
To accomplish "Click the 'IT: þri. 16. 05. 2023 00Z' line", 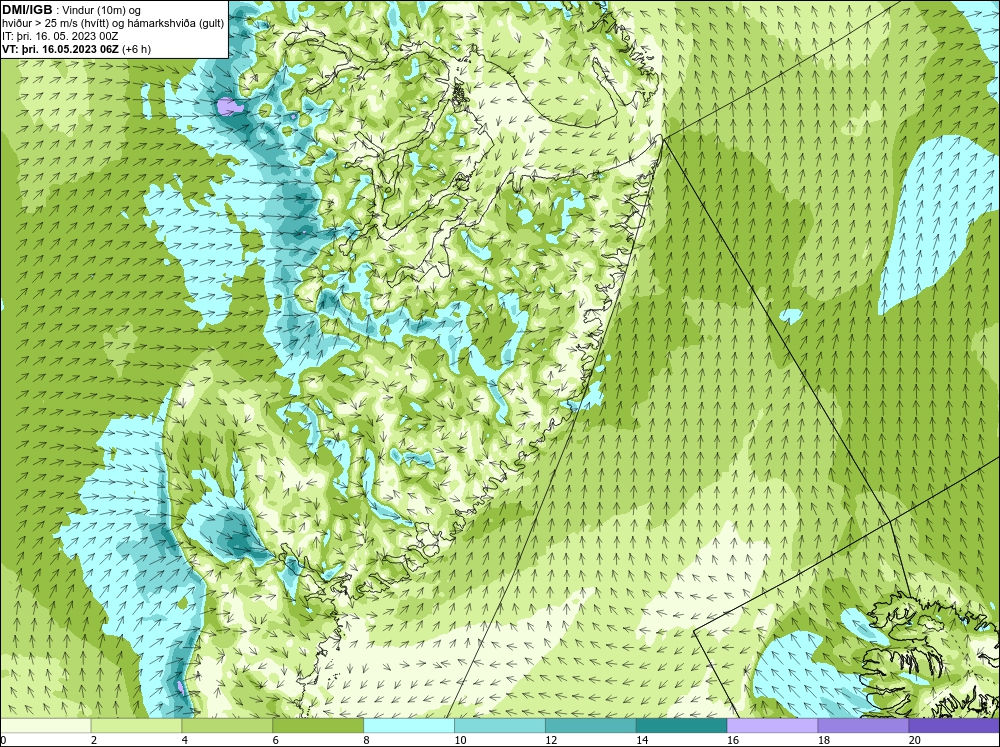I will (60, 36).
